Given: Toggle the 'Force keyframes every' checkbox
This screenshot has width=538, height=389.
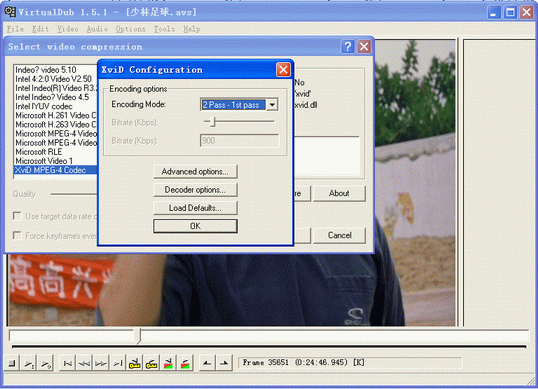Looking at the screenshot, I should (17, 235).
